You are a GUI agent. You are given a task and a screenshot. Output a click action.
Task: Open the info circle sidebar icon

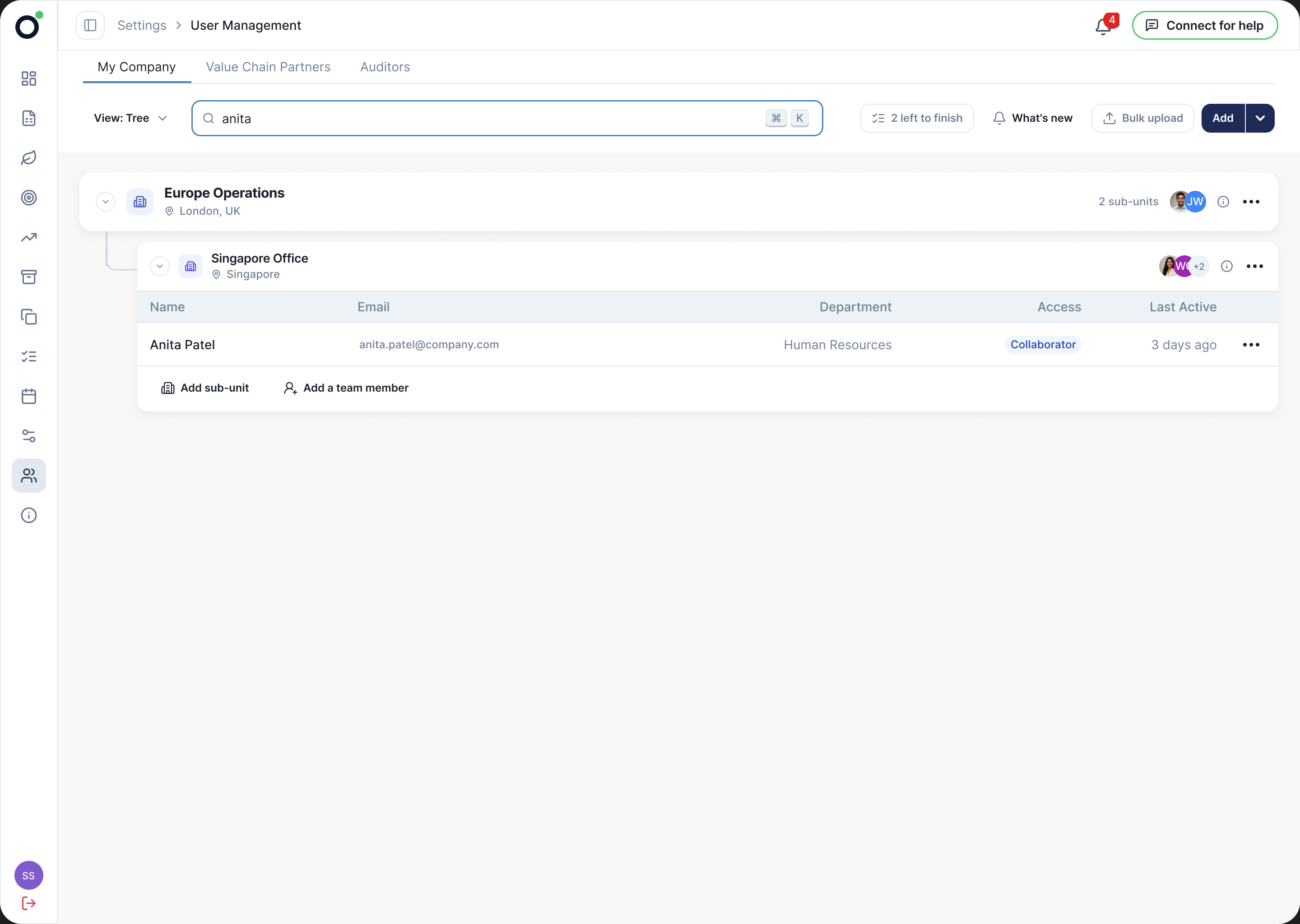28,516
